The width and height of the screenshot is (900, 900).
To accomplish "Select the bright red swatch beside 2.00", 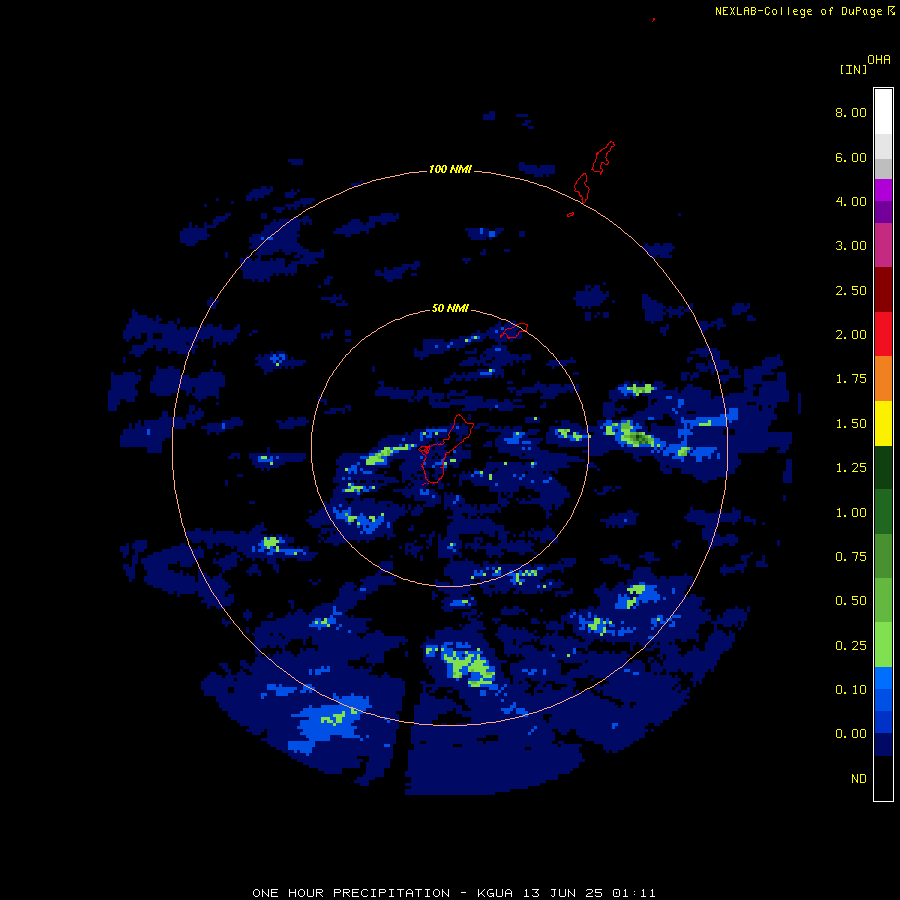I will click(x=883, y=334).
